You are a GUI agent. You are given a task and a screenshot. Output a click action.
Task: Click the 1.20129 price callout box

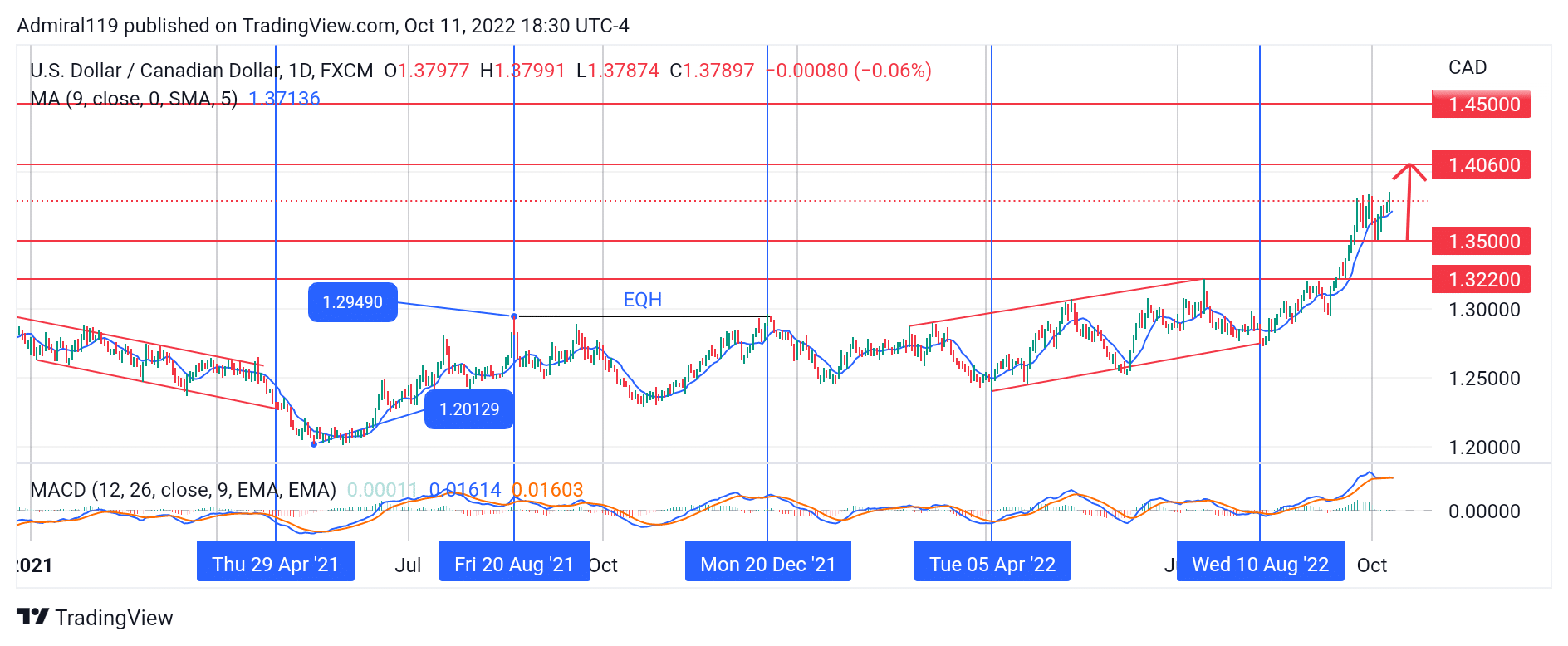point(469,409)
